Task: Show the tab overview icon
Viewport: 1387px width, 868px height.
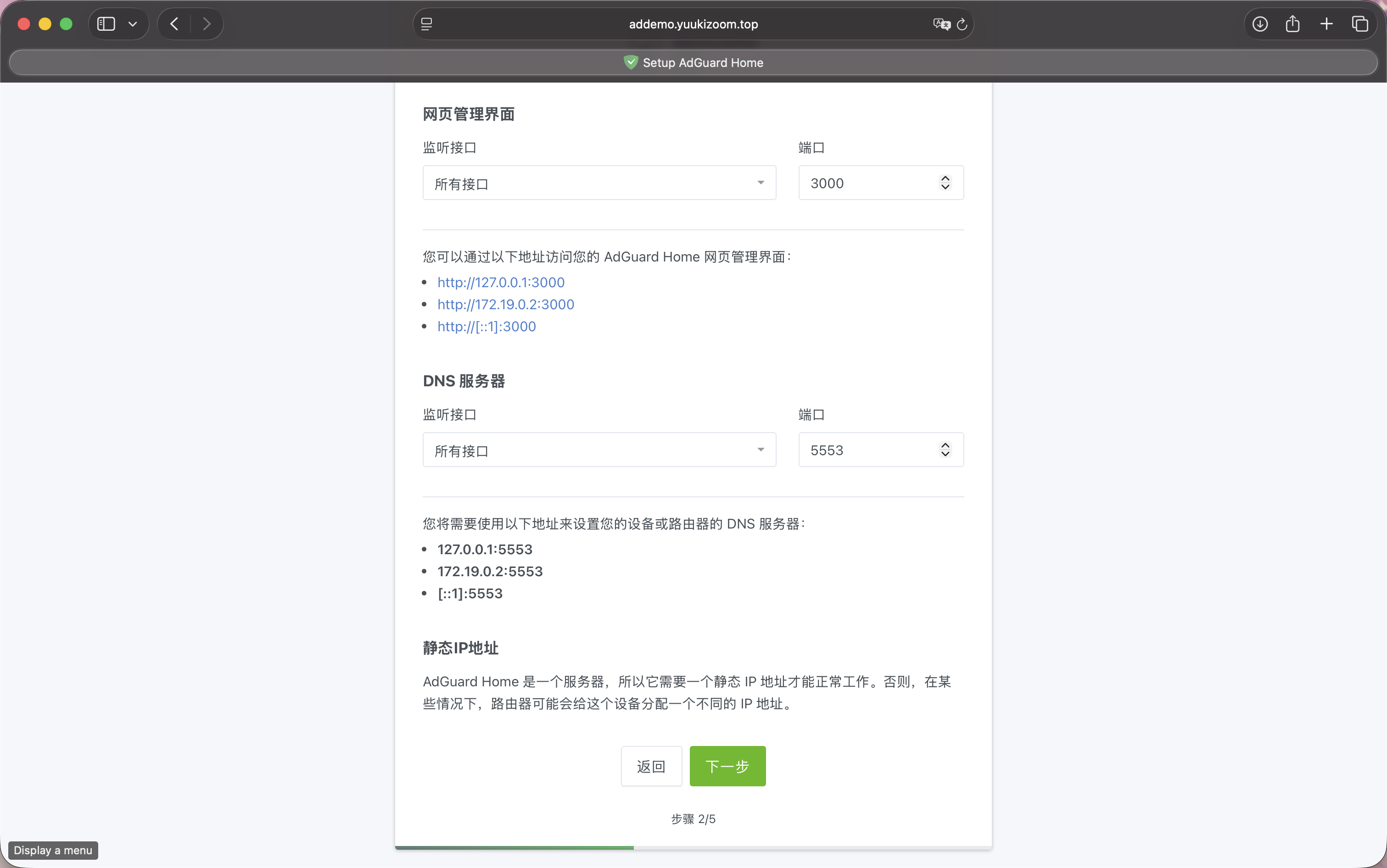Action: click(x=1360, y=24)
